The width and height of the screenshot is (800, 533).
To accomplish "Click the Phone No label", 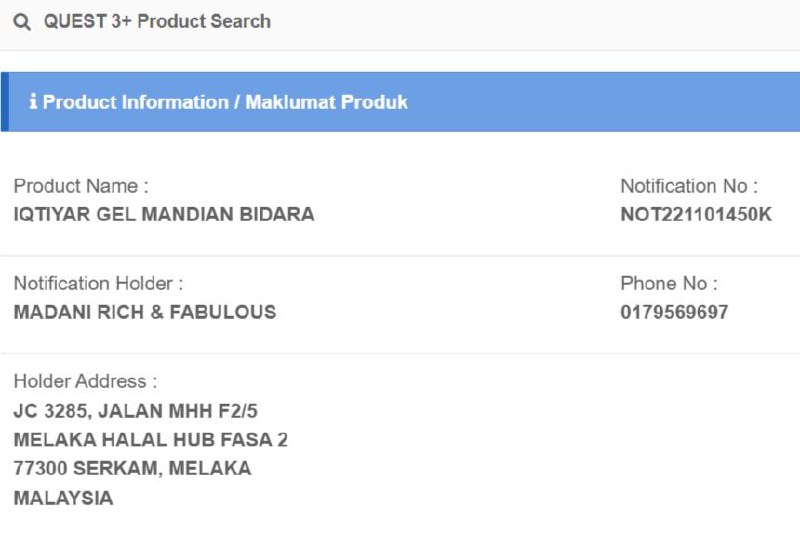I will click(x=669, y=284).
